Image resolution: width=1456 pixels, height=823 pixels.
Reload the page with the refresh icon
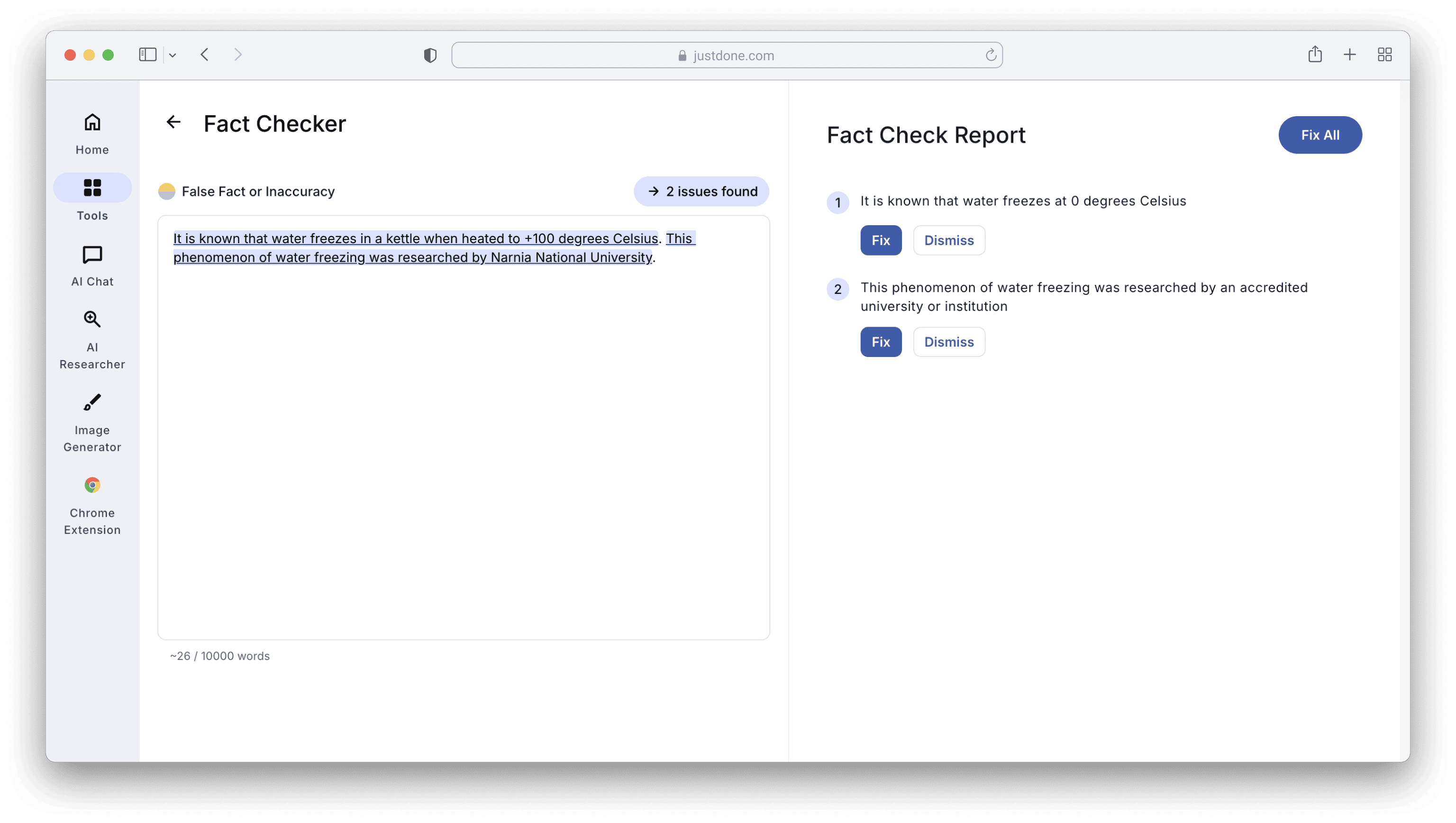(x=990, y=55)
